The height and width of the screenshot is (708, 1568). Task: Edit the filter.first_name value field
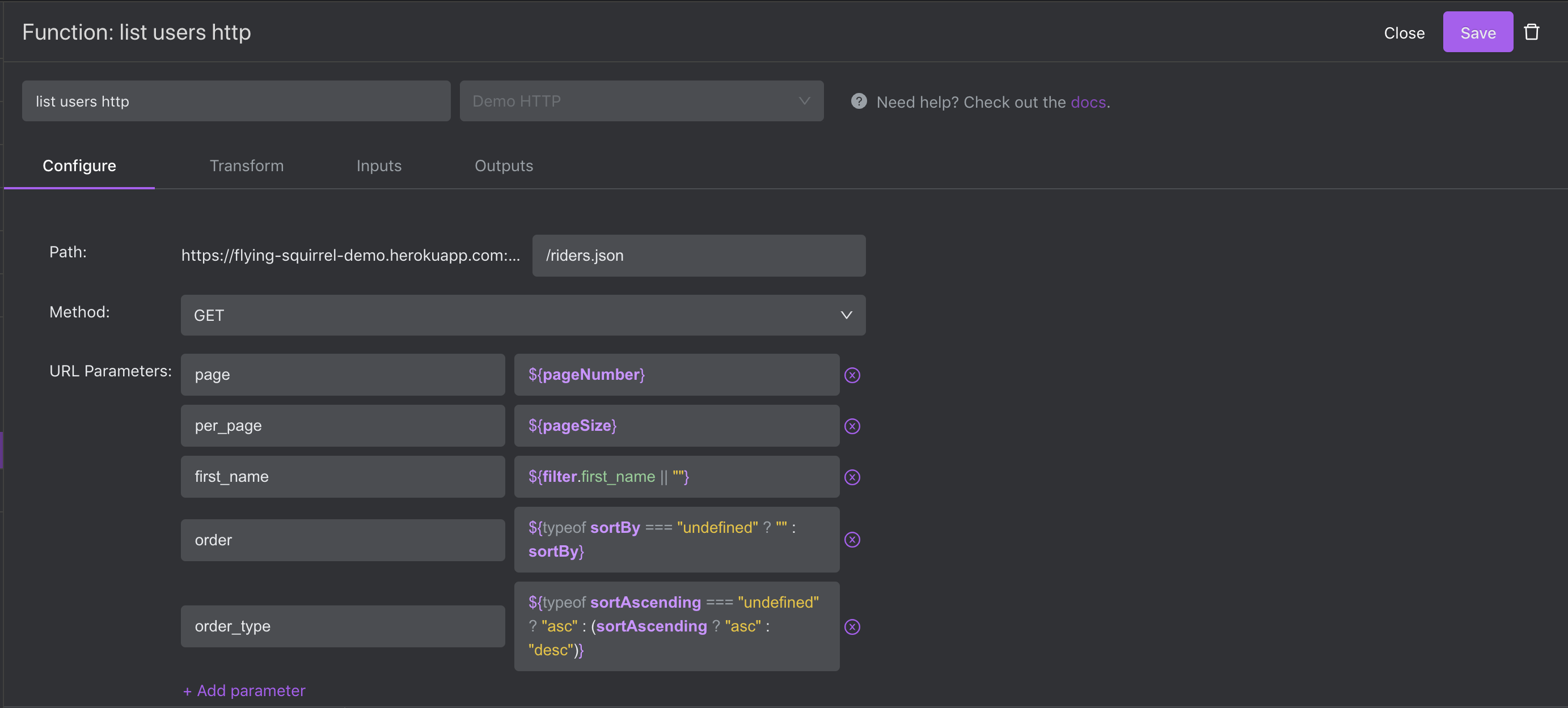677,477
